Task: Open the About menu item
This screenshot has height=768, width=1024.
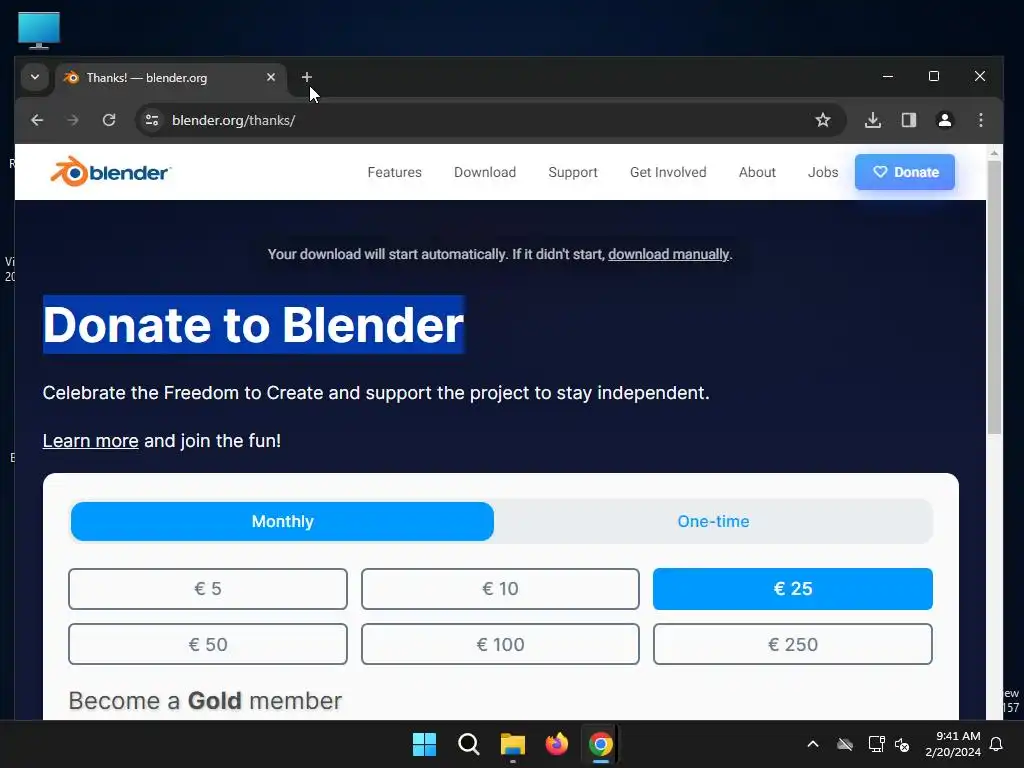Action: [757, 172]
